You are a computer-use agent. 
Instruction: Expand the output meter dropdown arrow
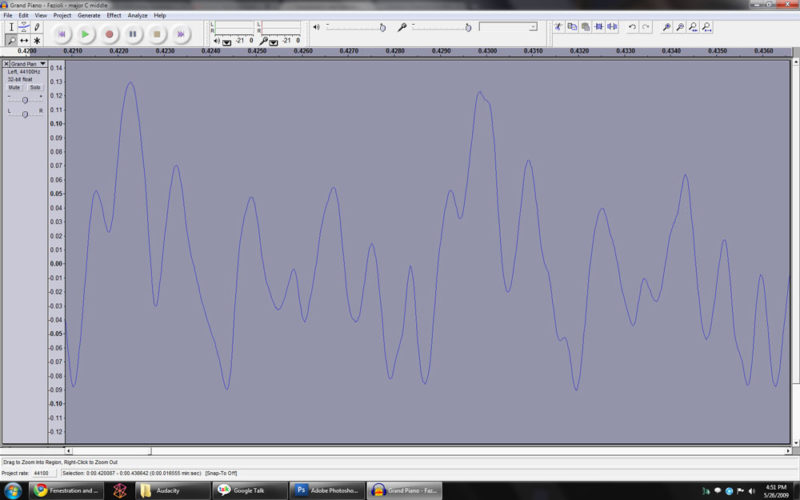tap(227, 42)
